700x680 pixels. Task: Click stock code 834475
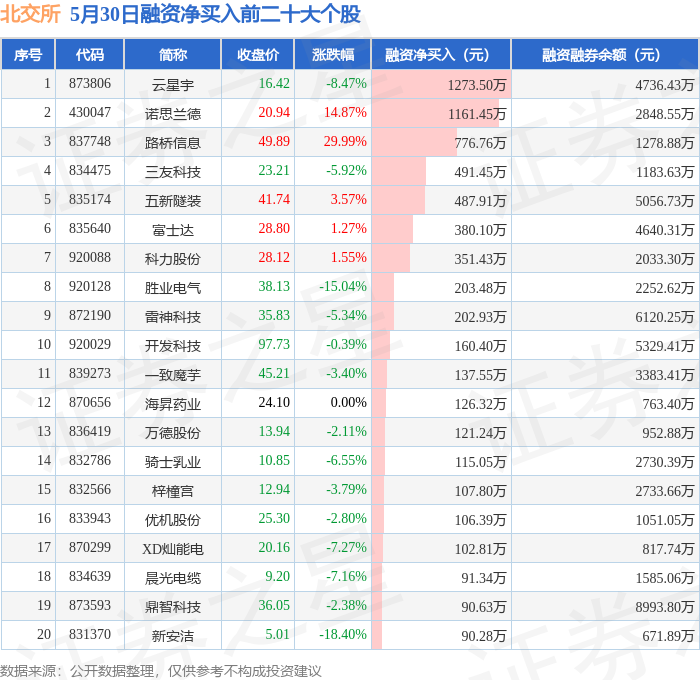(90, 170)
